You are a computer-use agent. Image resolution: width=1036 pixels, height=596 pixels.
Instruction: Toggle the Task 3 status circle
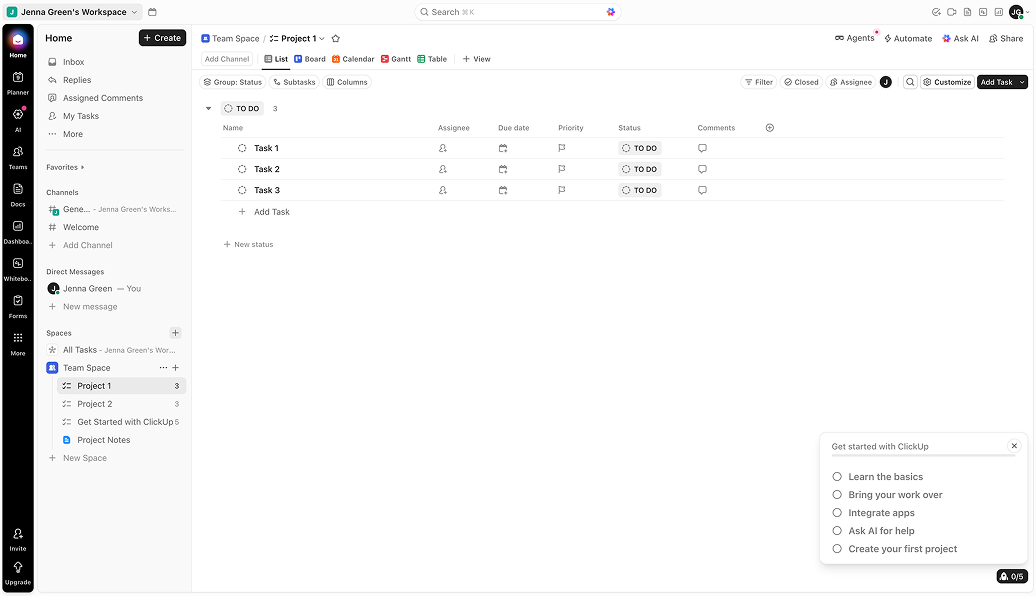[242, 190]
